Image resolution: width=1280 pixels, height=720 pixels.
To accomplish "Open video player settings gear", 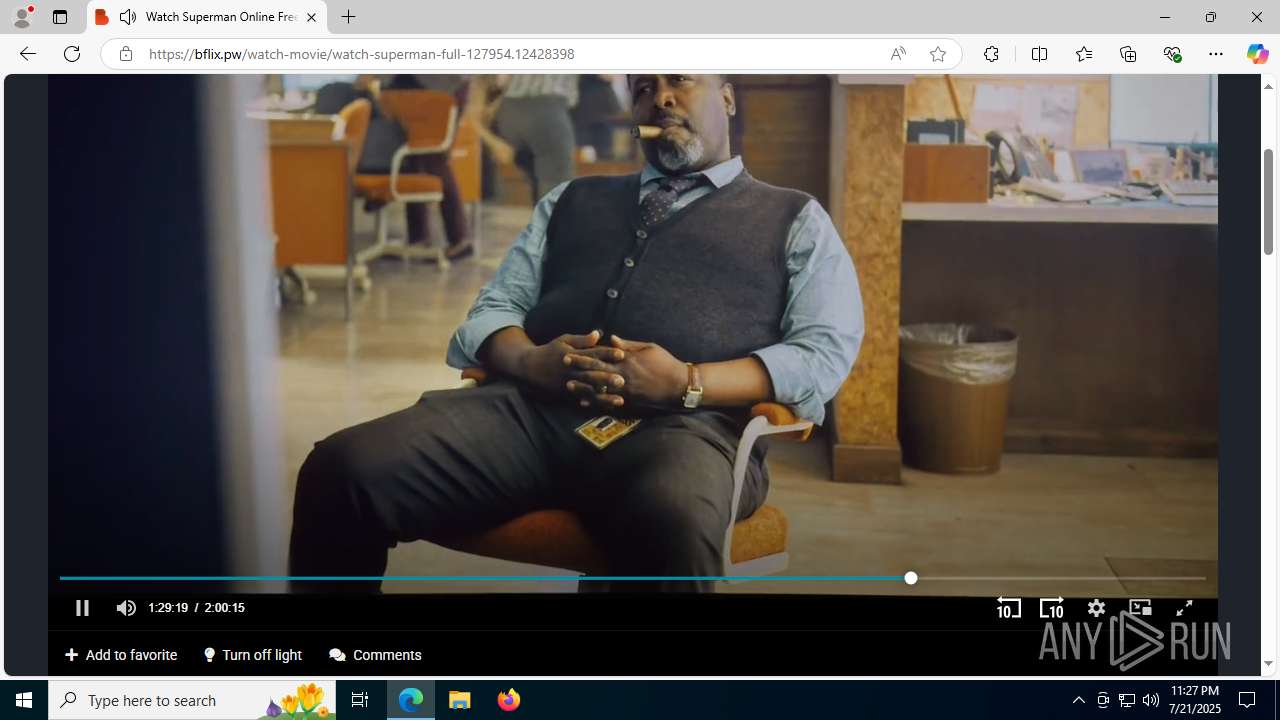I will [1096, 608].
